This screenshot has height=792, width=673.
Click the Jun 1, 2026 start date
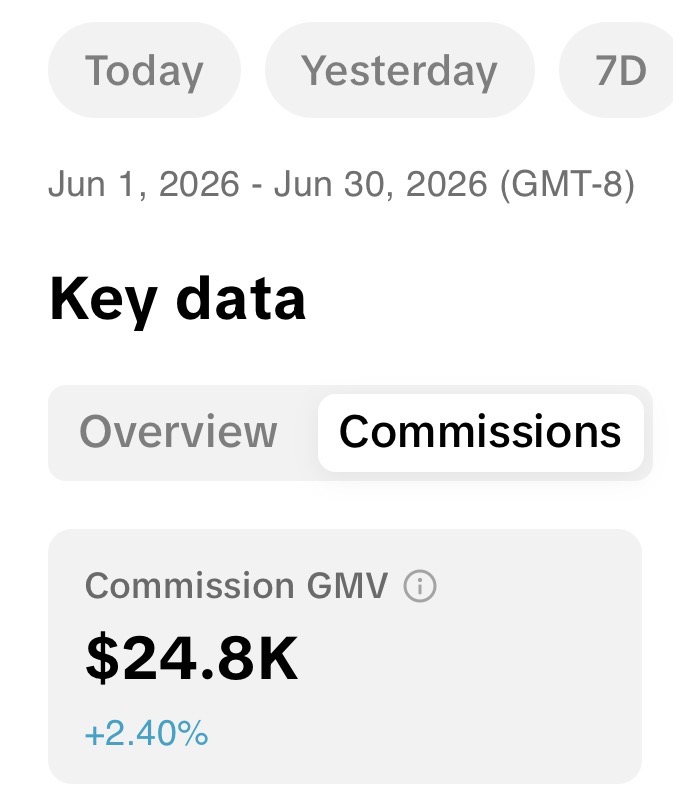pyautogui.click(x=143, y=184)
